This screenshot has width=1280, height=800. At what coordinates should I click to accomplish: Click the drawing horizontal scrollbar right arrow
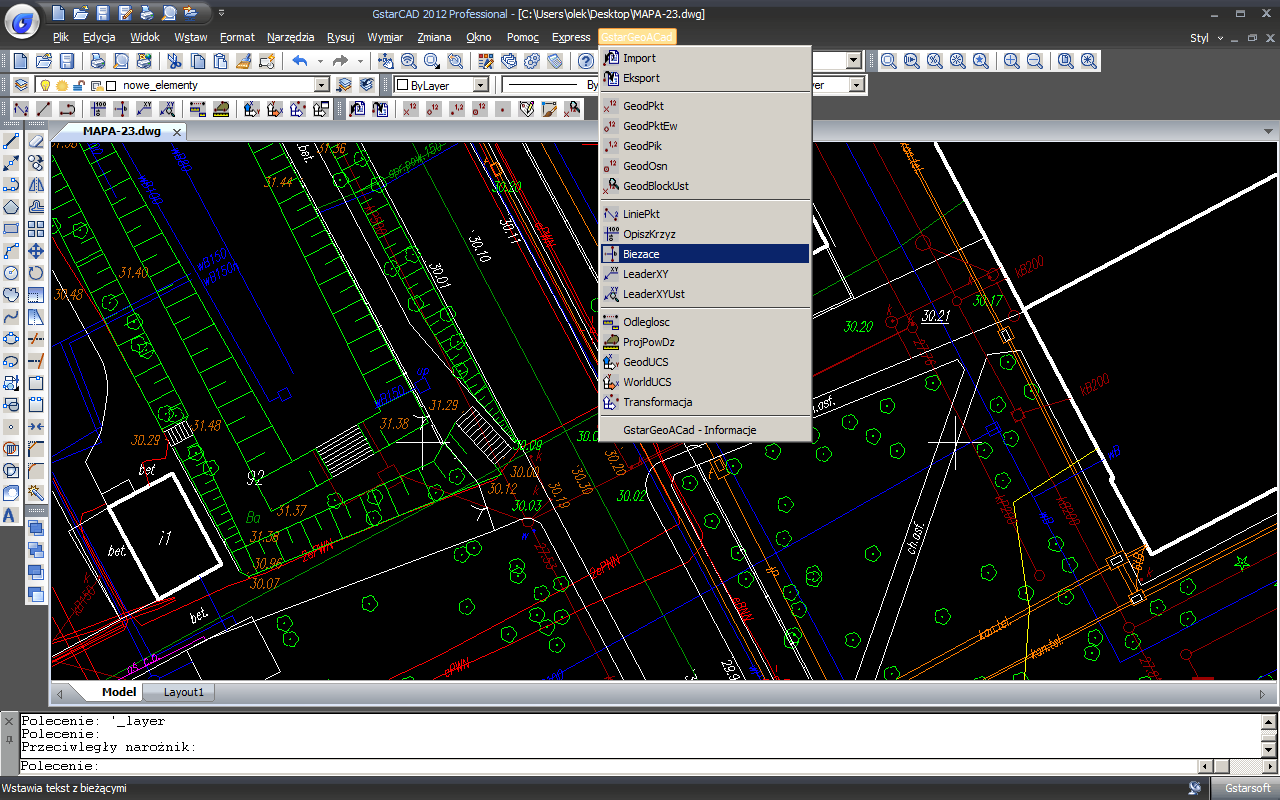click(x=1262, y=692)
